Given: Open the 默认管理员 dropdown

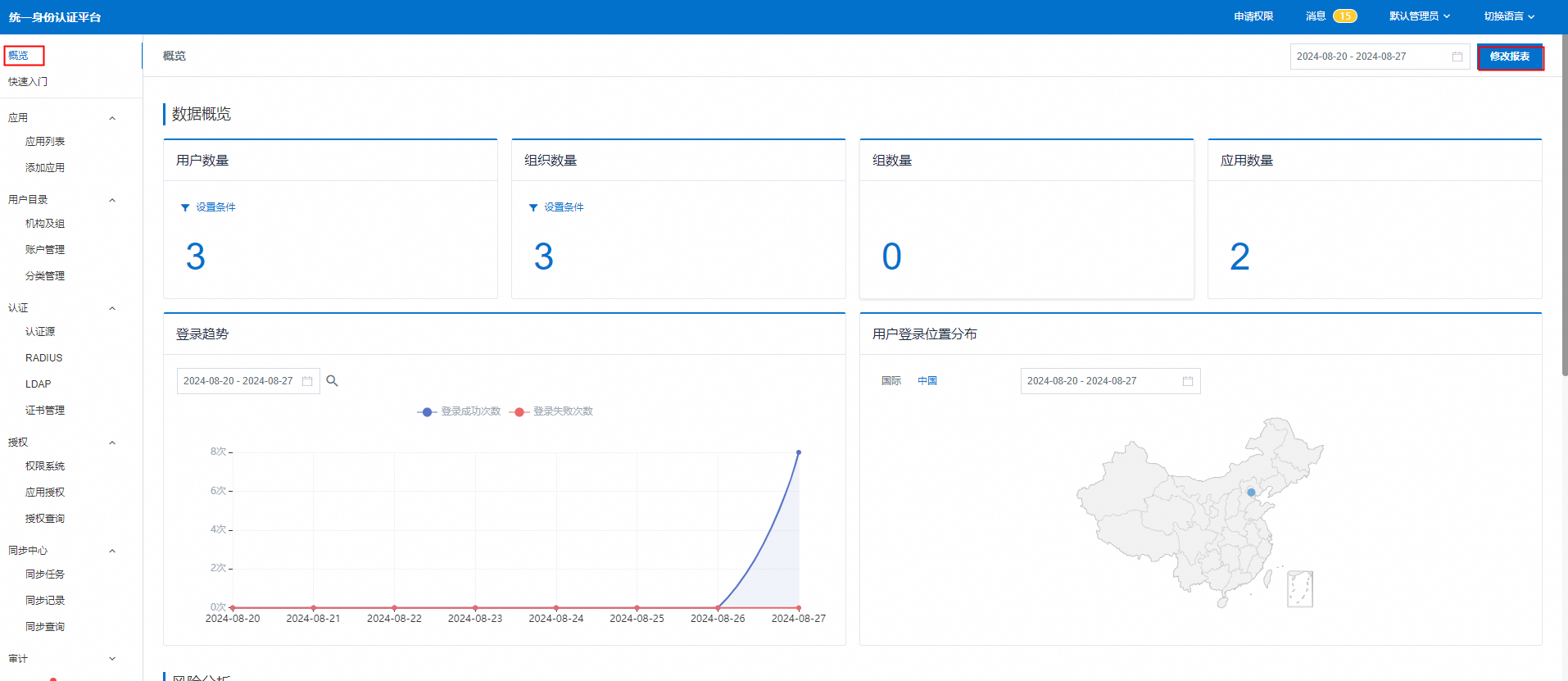Looking at the screenshot, I should 1419,16.
